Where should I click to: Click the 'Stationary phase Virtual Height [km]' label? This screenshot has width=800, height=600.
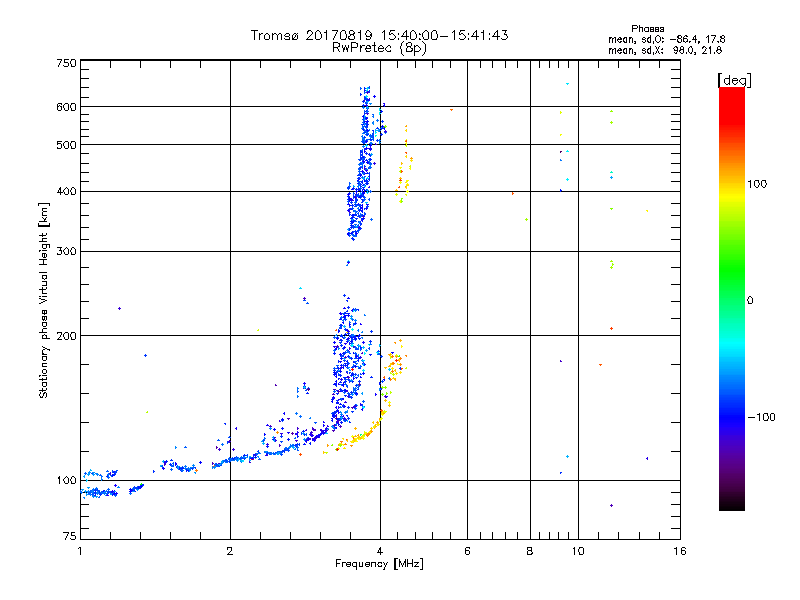[x=43, y=300]
